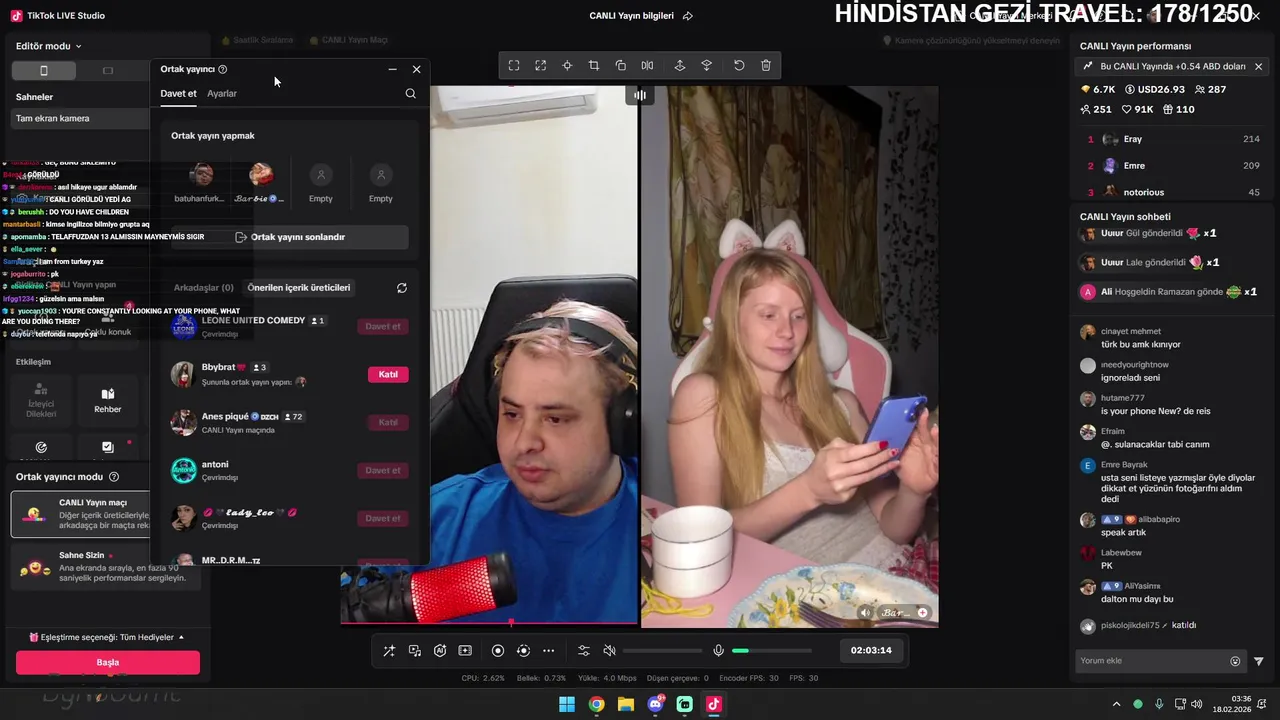The height and width of the screenshot is (720, 1280).
Task: Start recording with the record circle icon
Action: pos(498,650)
